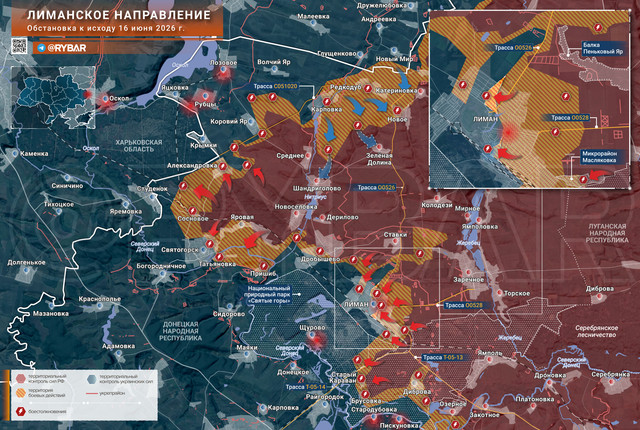The height and width of the screenshot is (430, 640).
Task: Click the red strike glow at Лозовое
Action: pos(223,72)
